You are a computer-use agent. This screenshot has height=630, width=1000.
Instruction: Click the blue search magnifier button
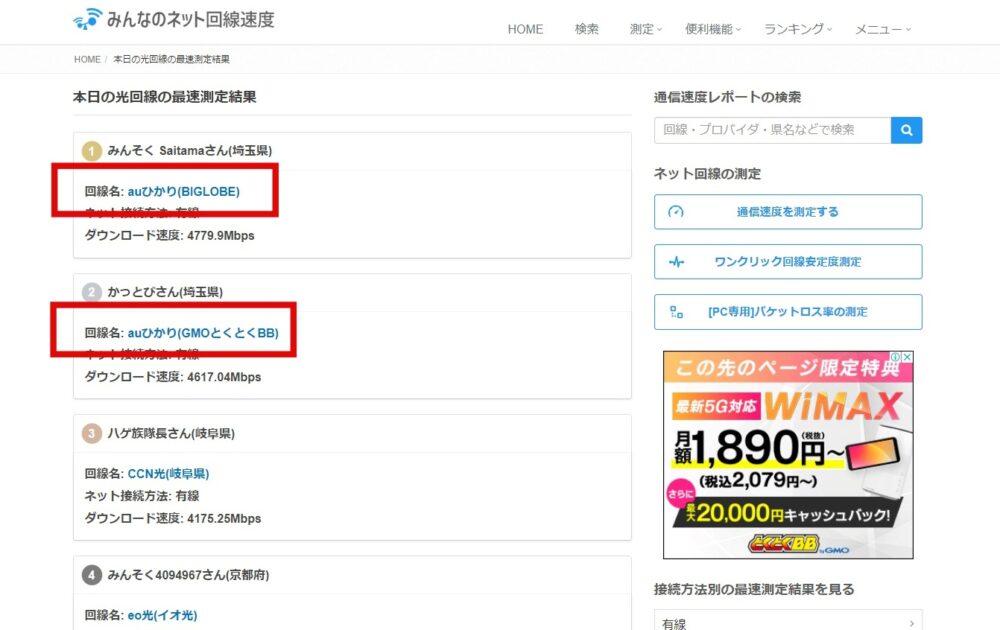tap(906, 130)
